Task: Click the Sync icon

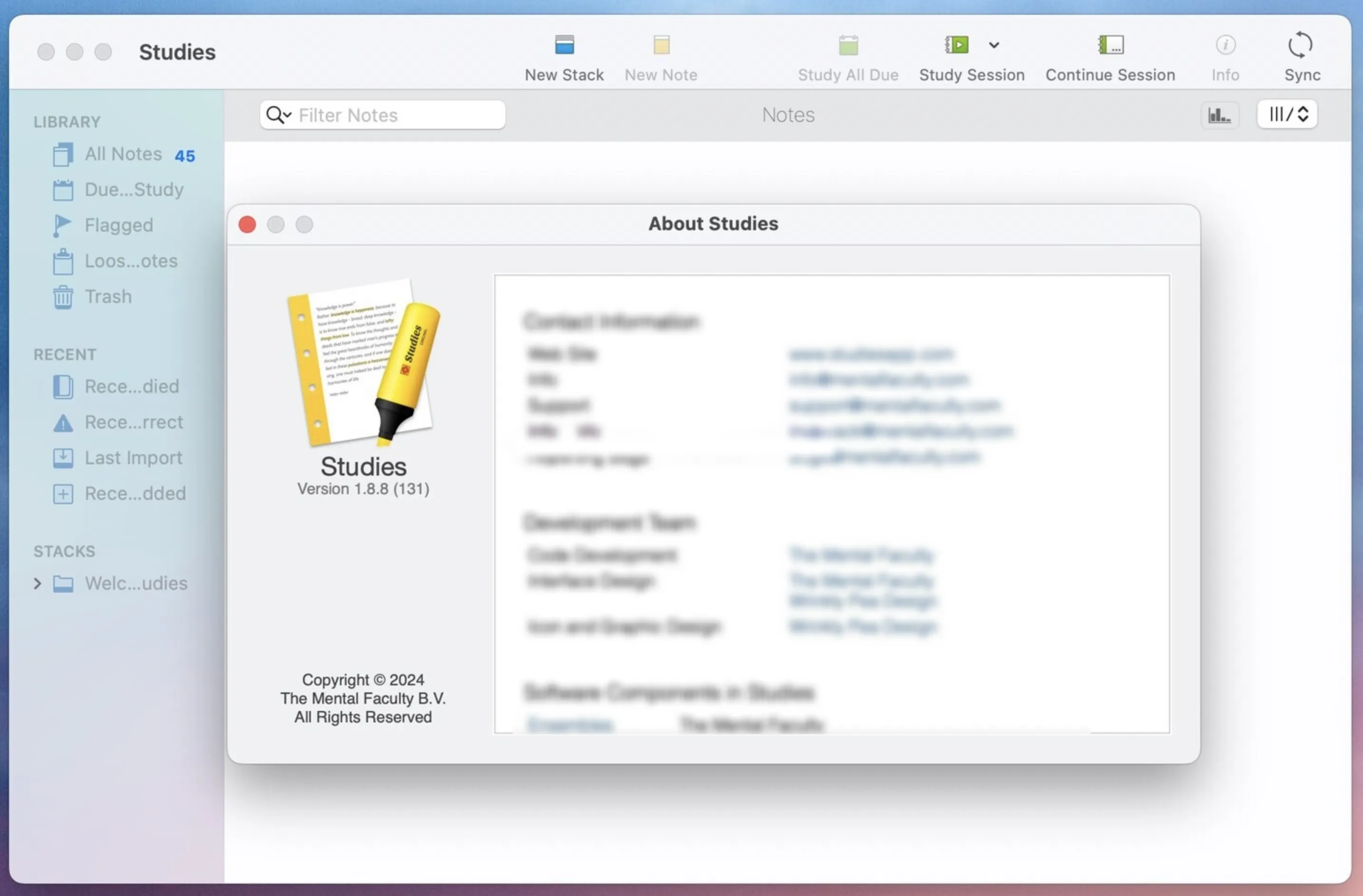Action: pos(1301,45)
